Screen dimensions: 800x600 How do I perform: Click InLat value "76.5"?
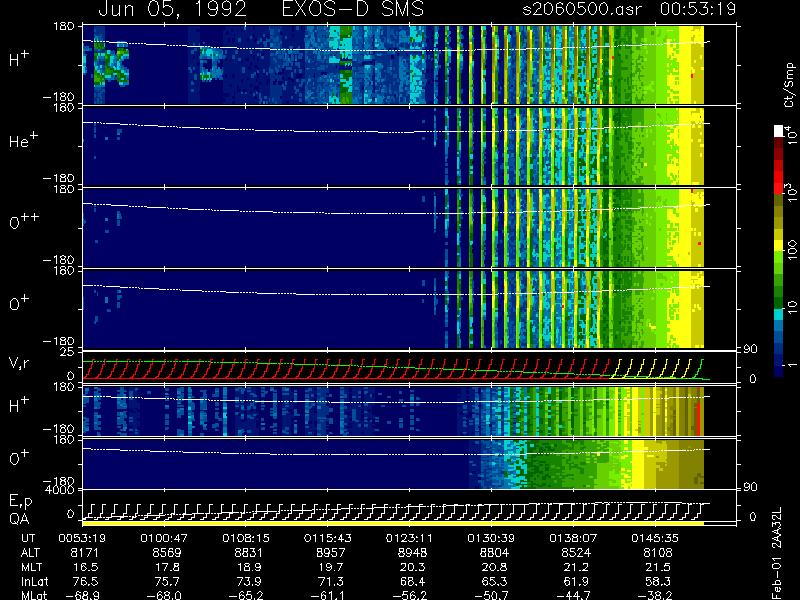[x=86, y=581]
